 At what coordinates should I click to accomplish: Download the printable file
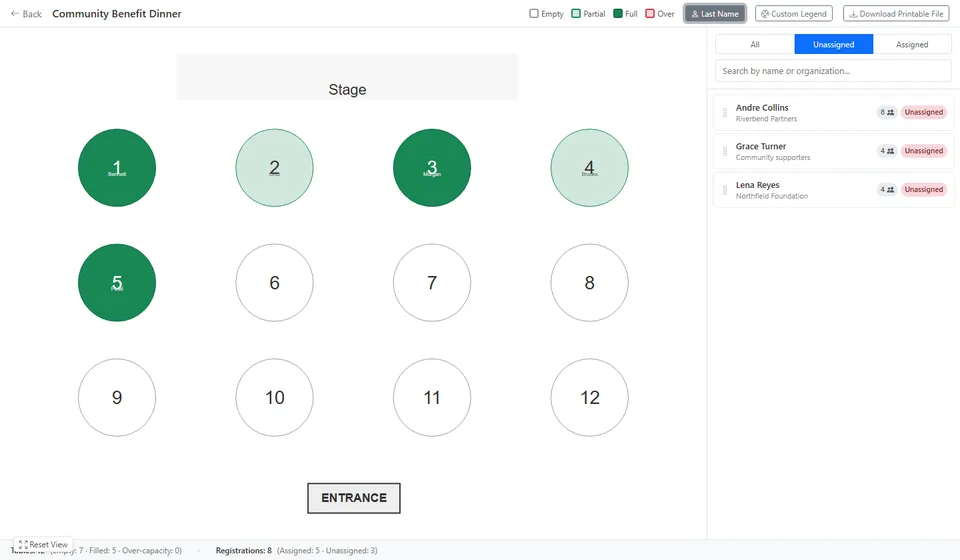[897, 13]
